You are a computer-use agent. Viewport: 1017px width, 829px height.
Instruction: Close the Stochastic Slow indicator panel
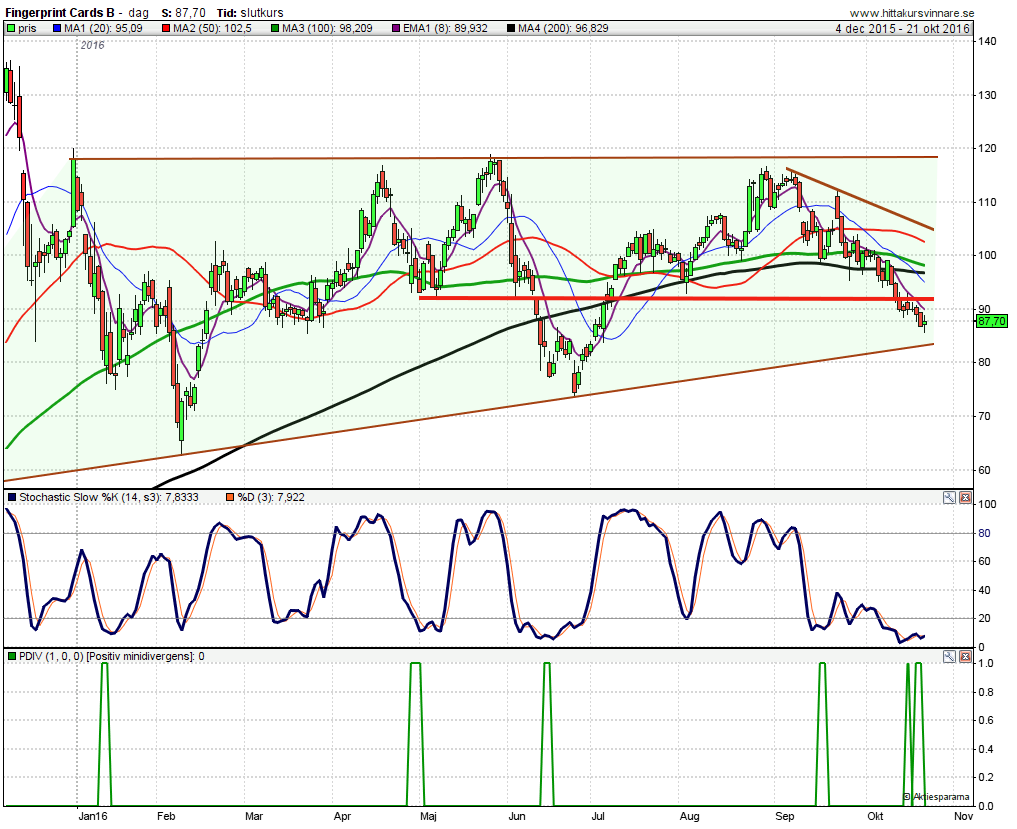[x=965, y=498]
